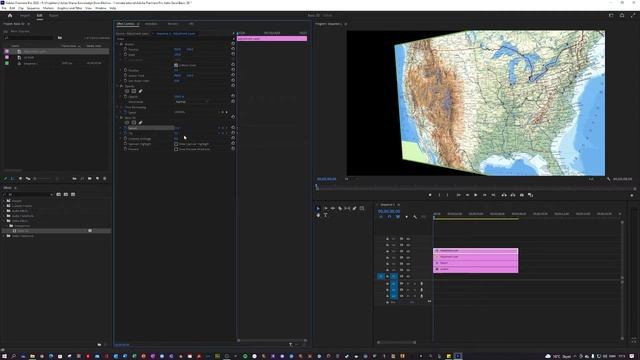Add marker in the Timeline panel
Image resolution: width=640 pixels, height=360 pixels.
tap(406, 217)
